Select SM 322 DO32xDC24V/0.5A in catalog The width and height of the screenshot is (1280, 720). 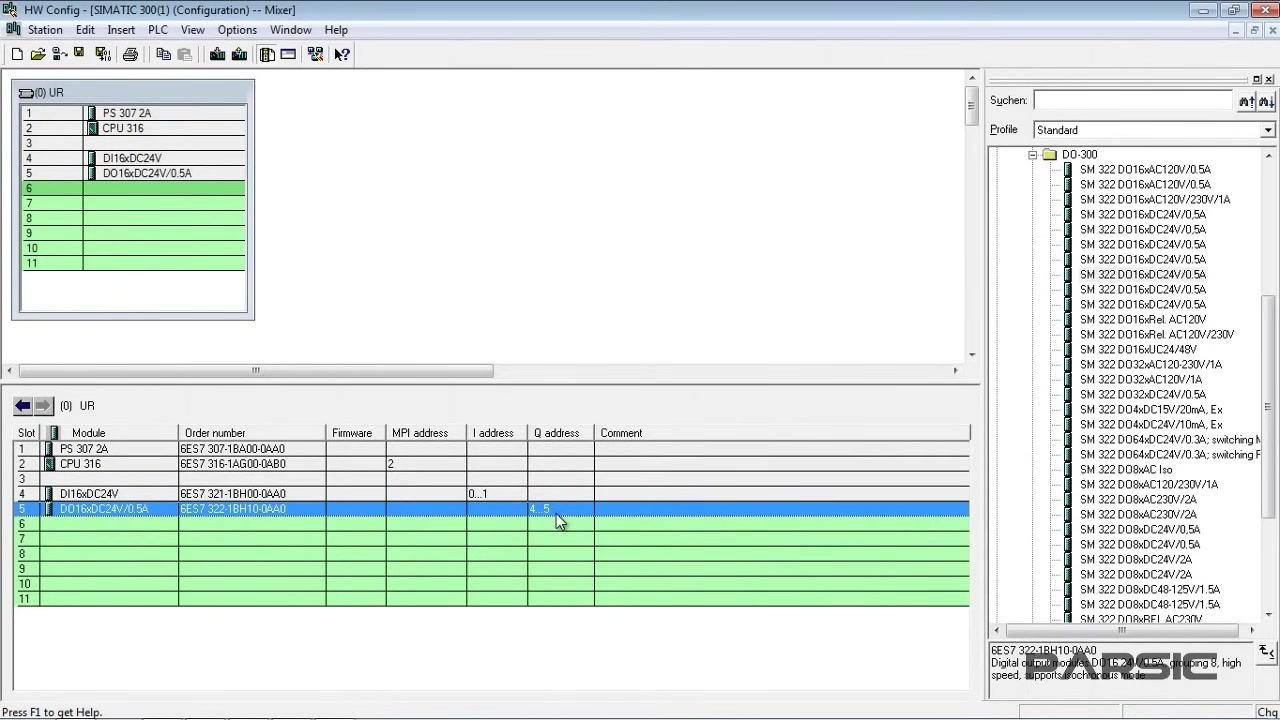click(x=1143, y=394)
